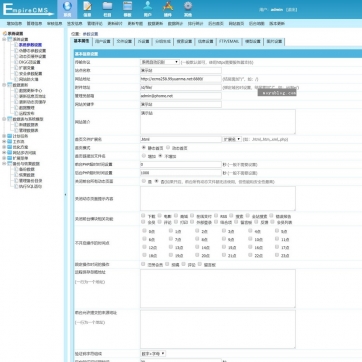The image size is (362, 362).
Task: Click the 站点名称 site name input field
Action: click(181, 70)
